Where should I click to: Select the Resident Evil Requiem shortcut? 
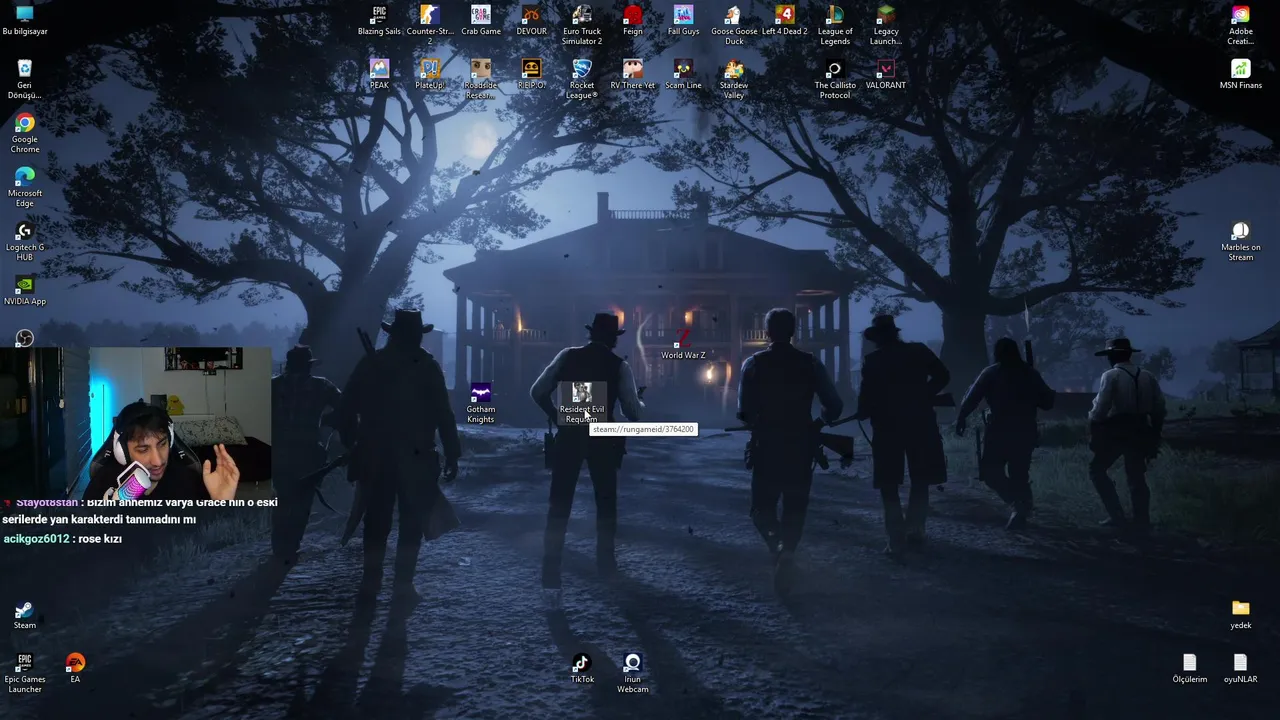click(582, 403)
